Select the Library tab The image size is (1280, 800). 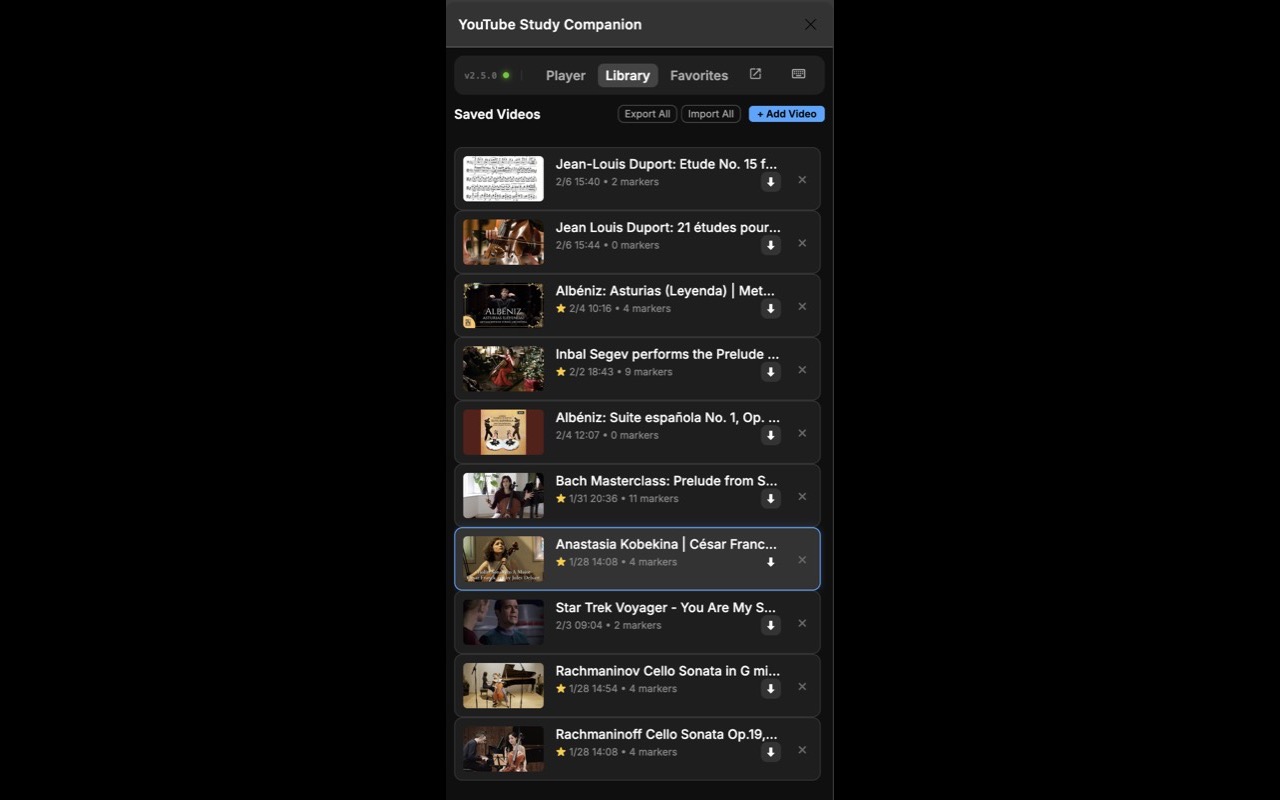click(x=627, y=75)
